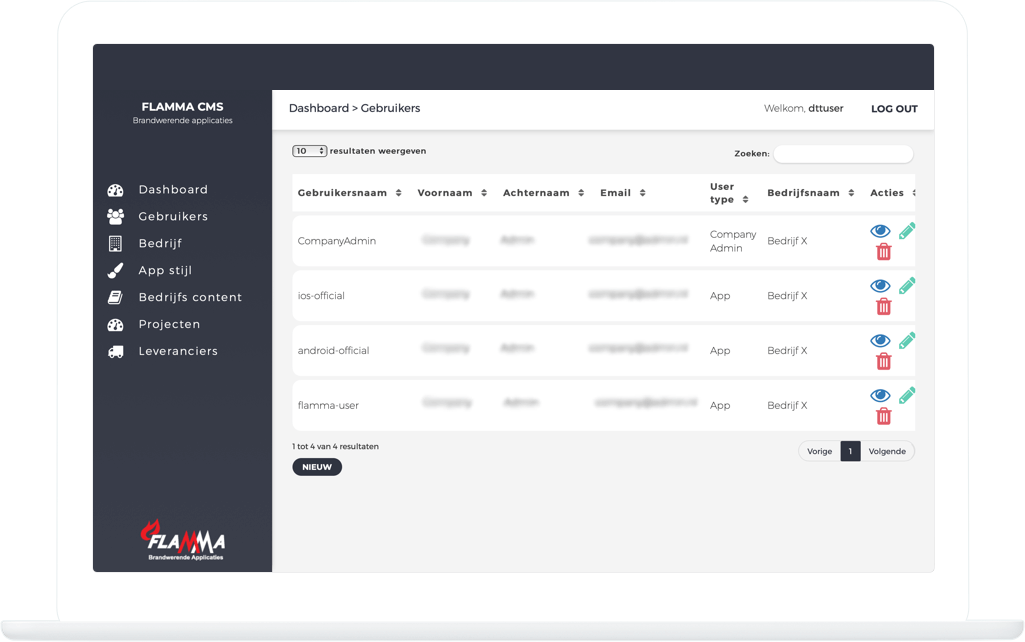Click the Leveranciers truck icon
The height and width of the screenshot is (642, 1025).
tap(116, 352)
